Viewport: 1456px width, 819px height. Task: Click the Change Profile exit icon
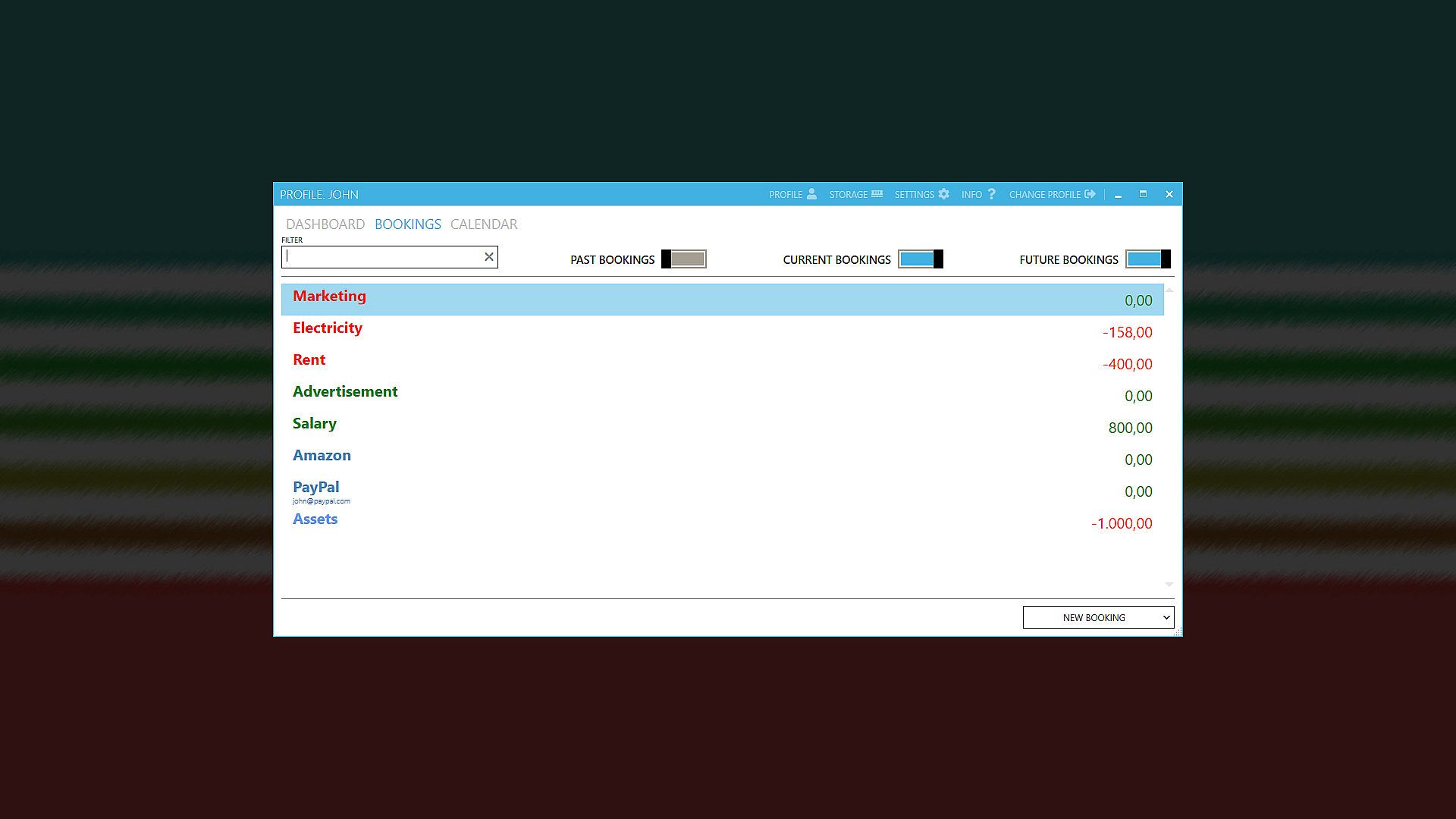point(1090,194)
